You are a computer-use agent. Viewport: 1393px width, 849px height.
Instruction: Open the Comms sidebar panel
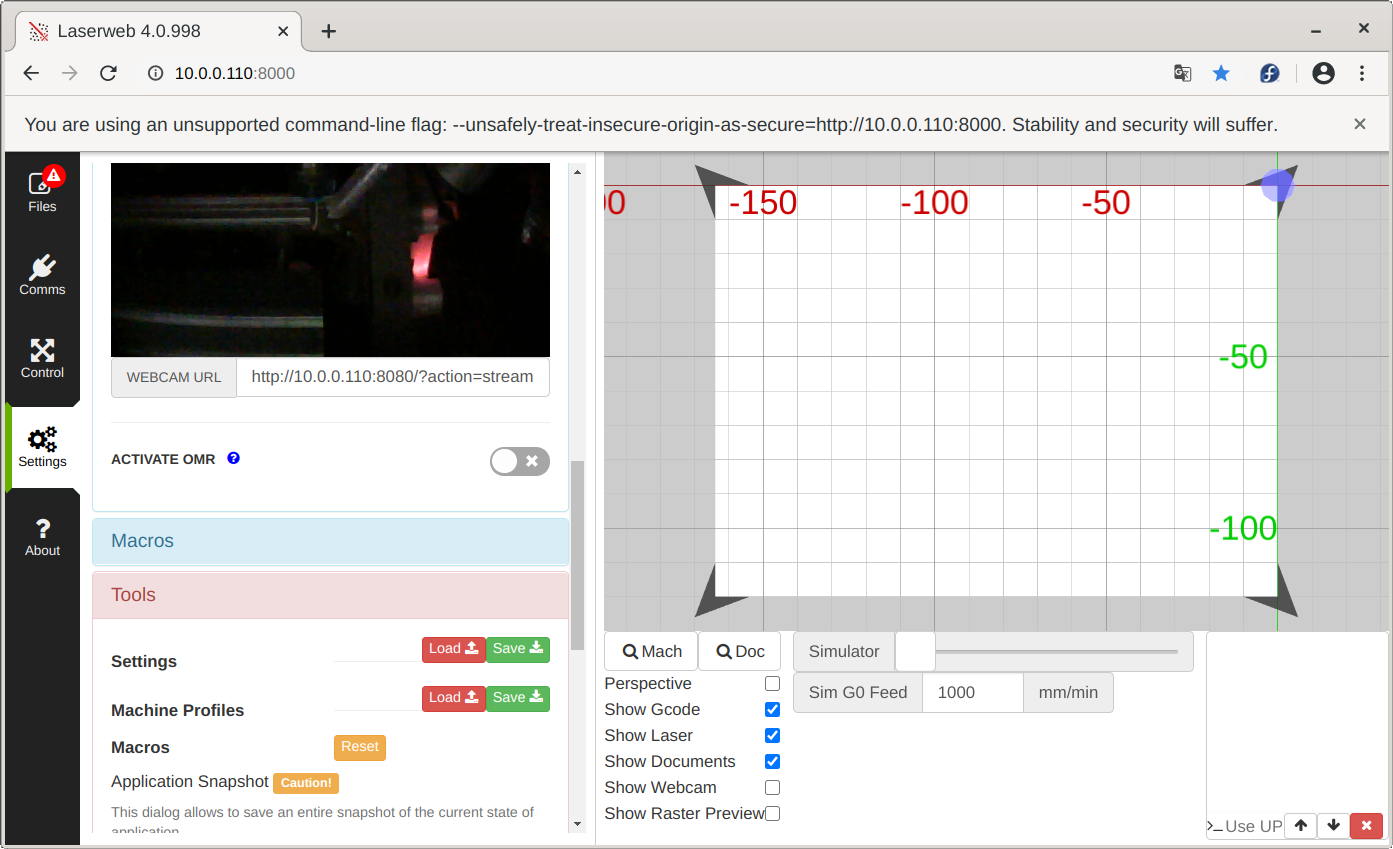[42, 275]
